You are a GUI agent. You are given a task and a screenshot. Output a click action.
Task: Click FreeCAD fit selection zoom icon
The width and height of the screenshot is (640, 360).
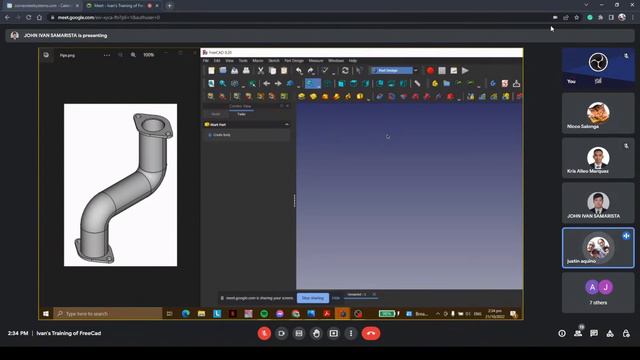(223, 84)
